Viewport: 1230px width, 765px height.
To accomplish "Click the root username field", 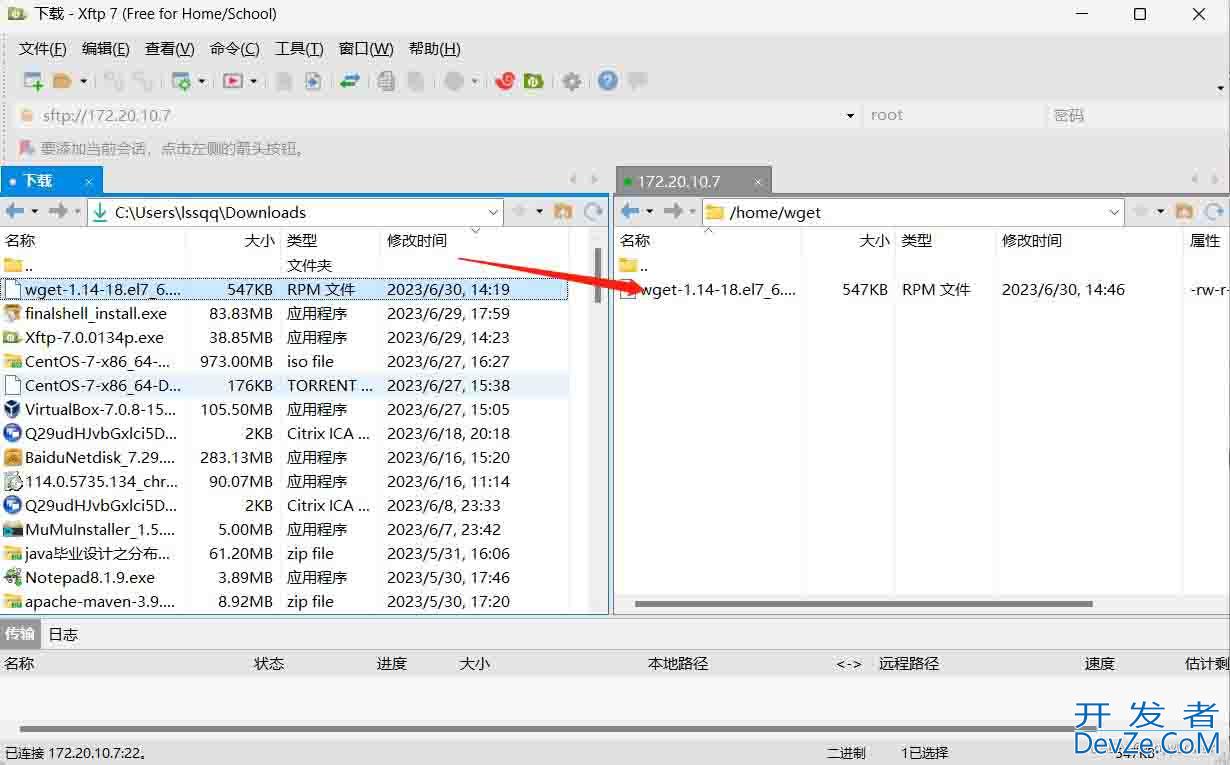I will [952, 115].
